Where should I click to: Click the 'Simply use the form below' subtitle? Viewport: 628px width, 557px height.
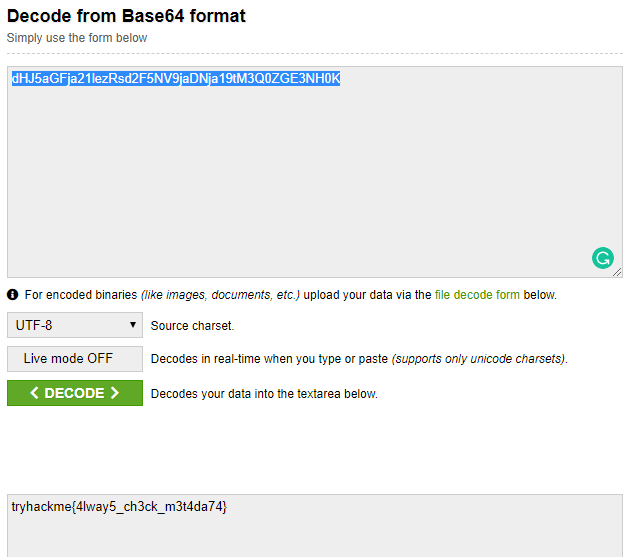point(77,38)
